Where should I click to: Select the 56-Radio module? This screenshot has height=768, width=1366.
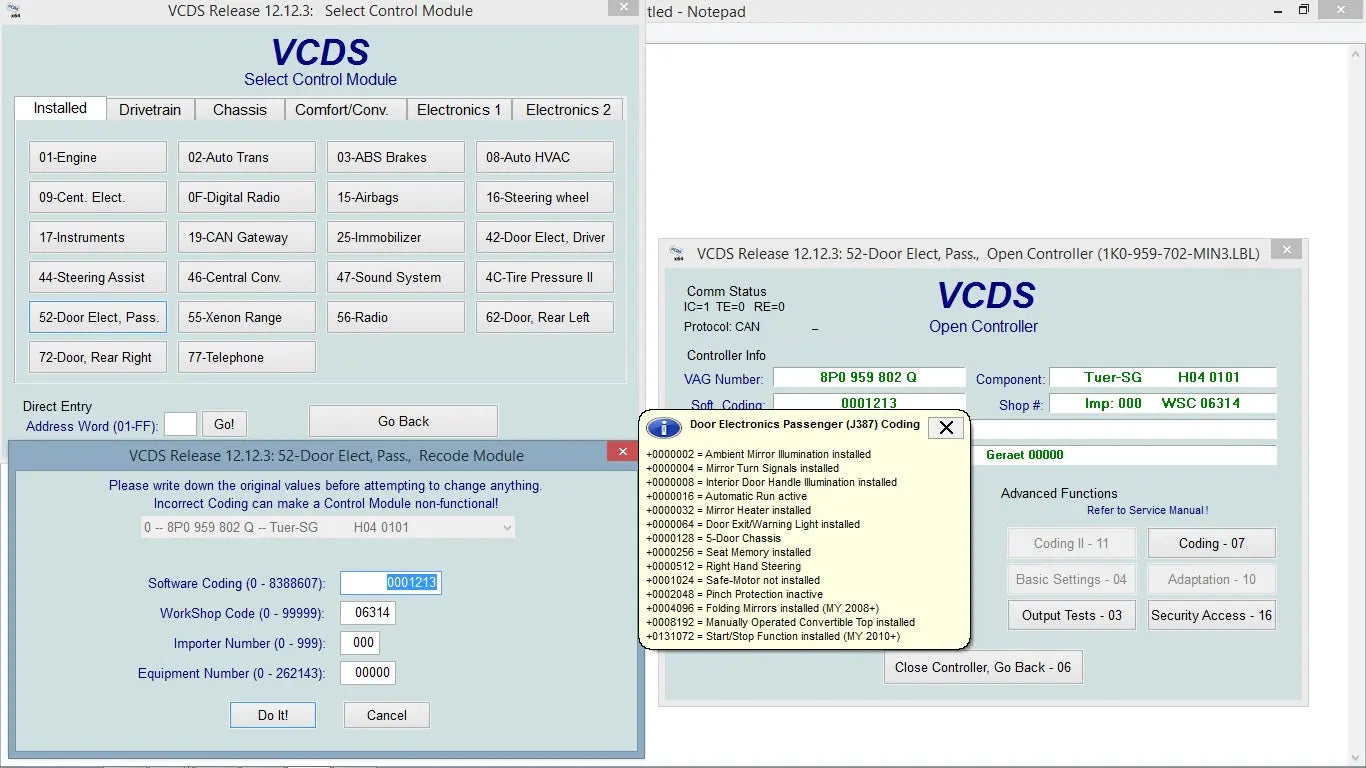(395, 317)
